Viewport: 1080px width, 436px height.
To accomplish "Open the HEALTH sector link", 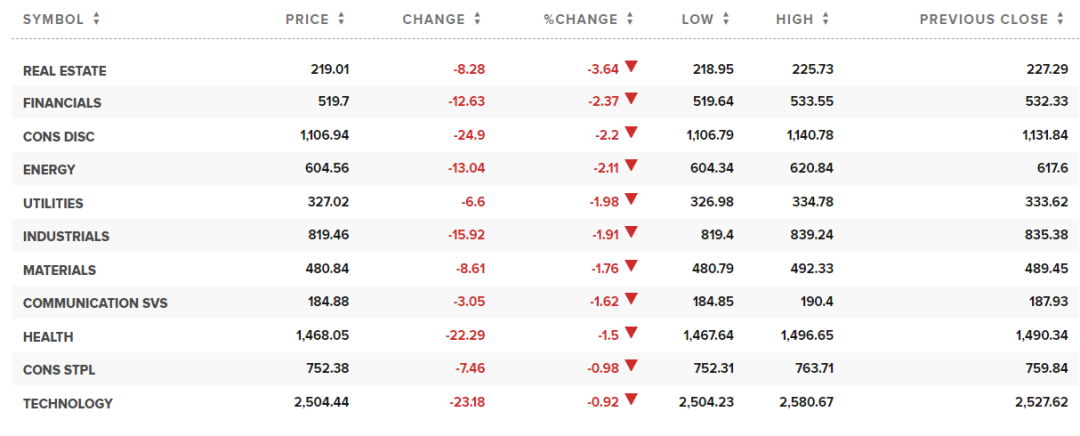I will click(48, 337).
